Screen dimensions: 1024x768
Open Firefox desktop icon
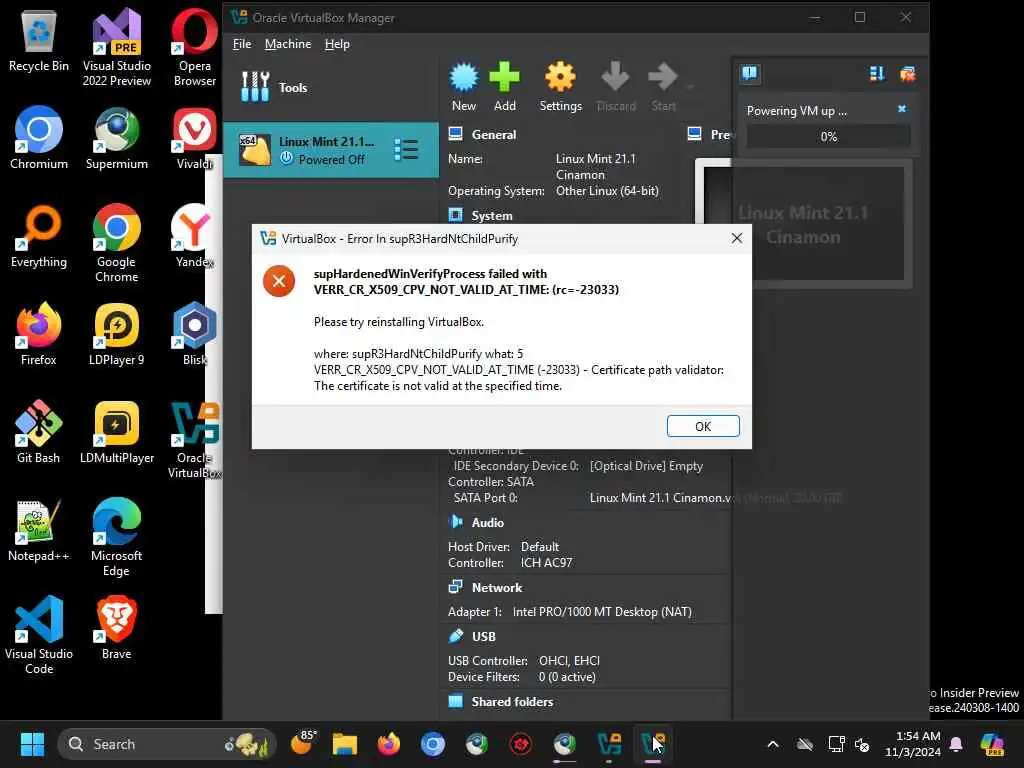[39, 334]
